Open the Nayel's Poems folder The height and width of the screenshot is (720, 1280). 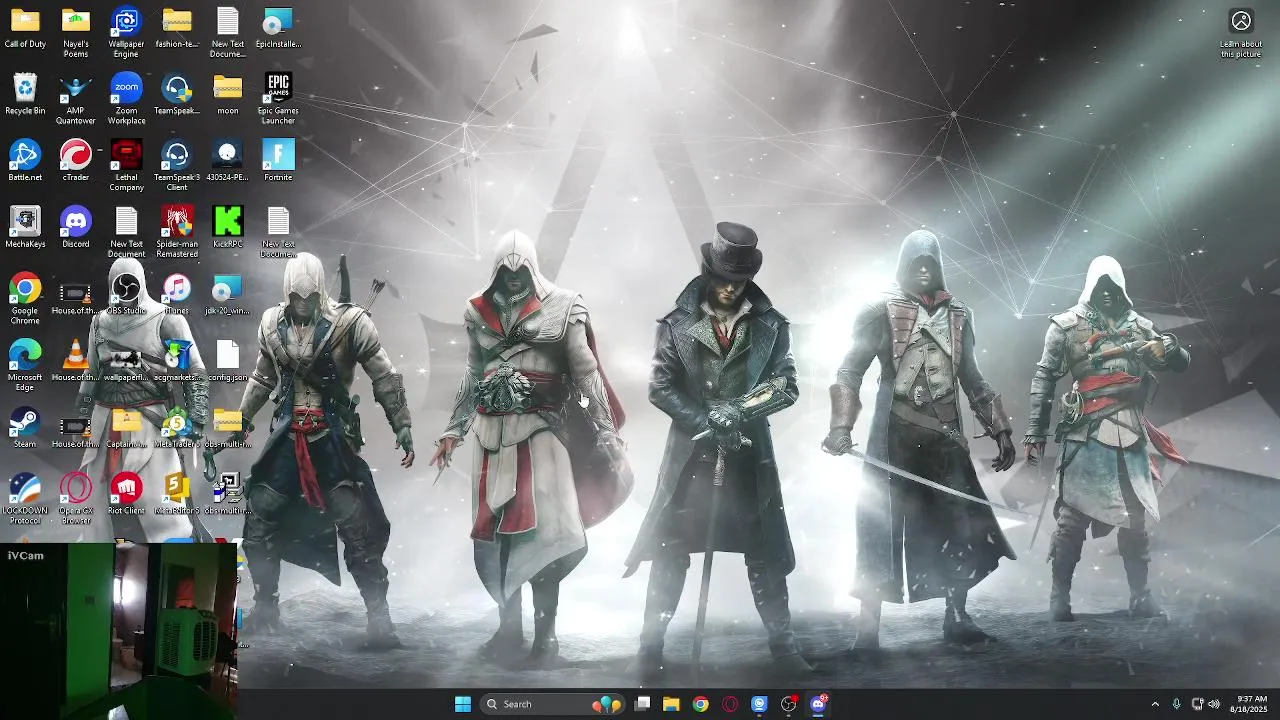pos(76,33)
